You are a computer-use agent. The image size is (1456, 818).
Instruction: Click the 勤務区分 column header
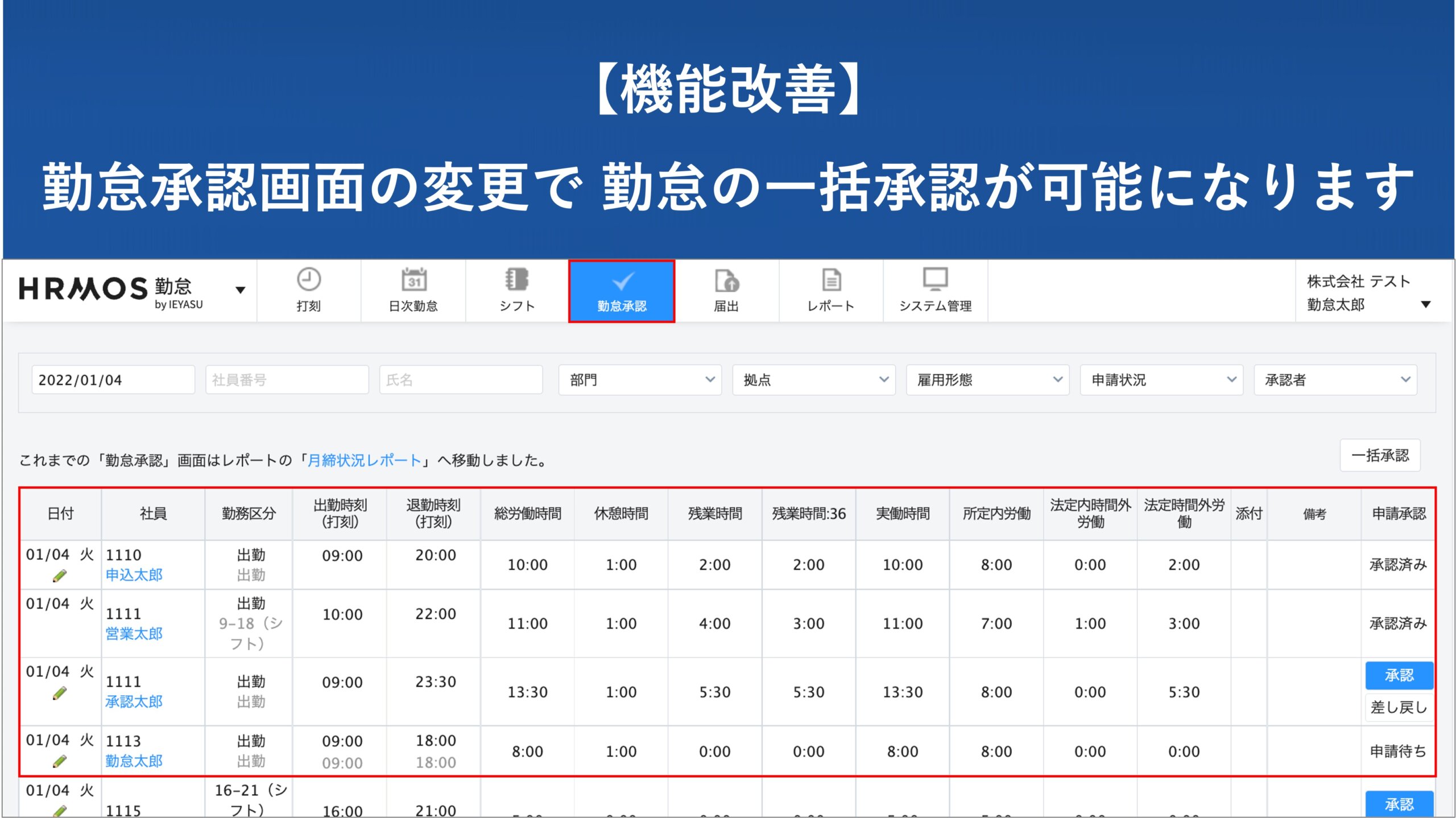pyautogui.click(x=249, y=514)
